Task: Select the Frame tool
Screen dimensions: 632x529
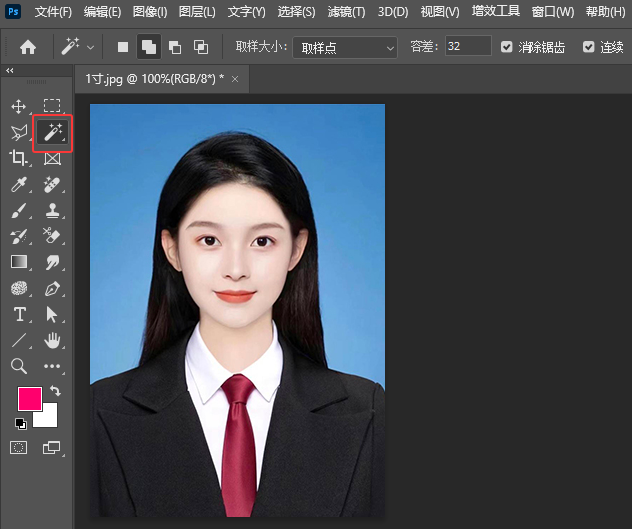Action: 52,159
